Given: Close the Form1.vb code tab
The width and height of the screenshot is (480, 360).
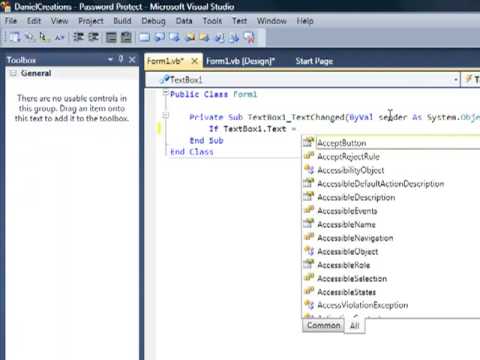Looking at the screenshot, I should coord(195,61).
